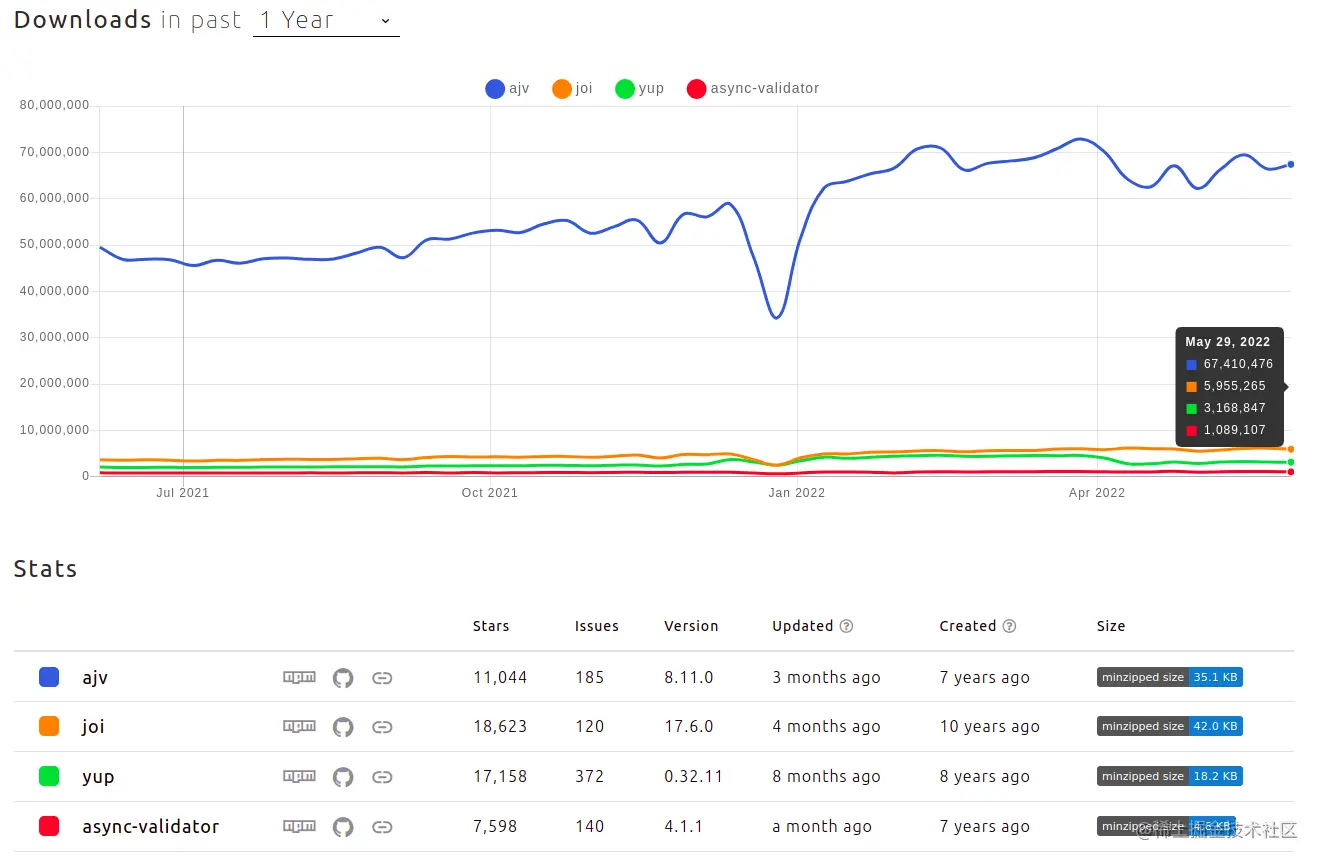Toggle the yup series in chart legend
The width and height of the screenshot is (1321, 864).
(639, 89)
